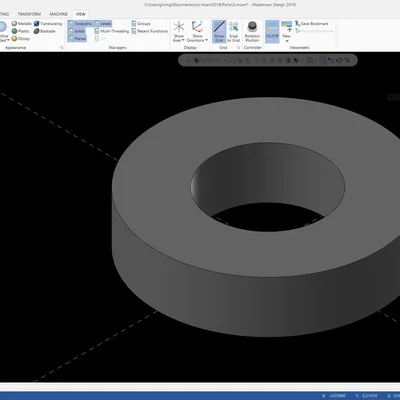
Task: Toggle Backside shading
Action: click(45, 31)
